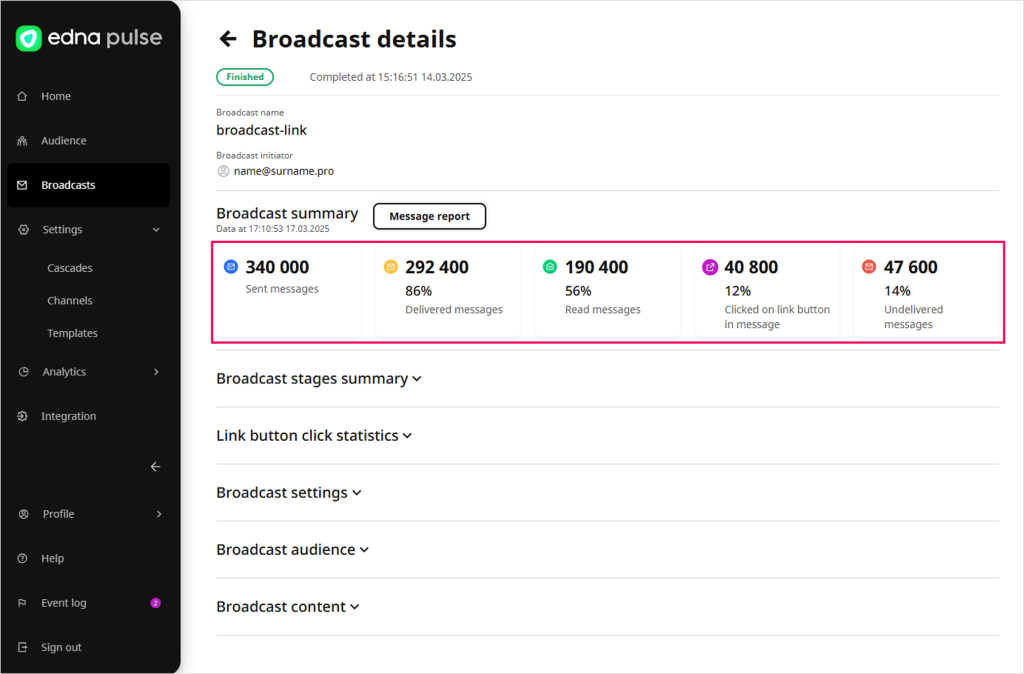Go to Audience in the sidebar
The height and width of the screenshot is (674, 1024).
63,141
